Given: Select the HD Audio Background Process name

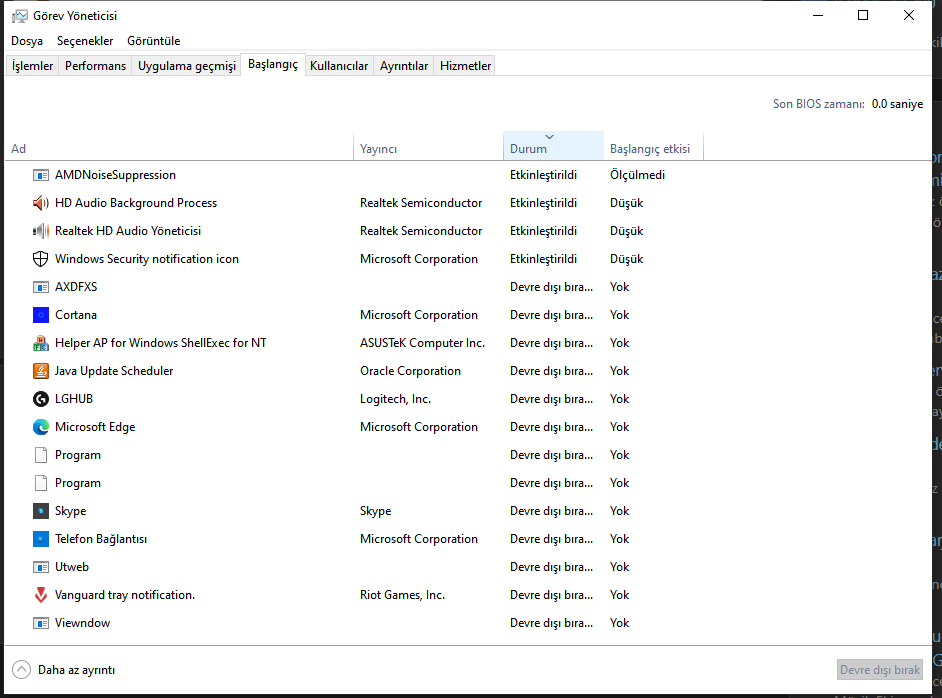Looking at the screenshot, I should click(136, 203).
